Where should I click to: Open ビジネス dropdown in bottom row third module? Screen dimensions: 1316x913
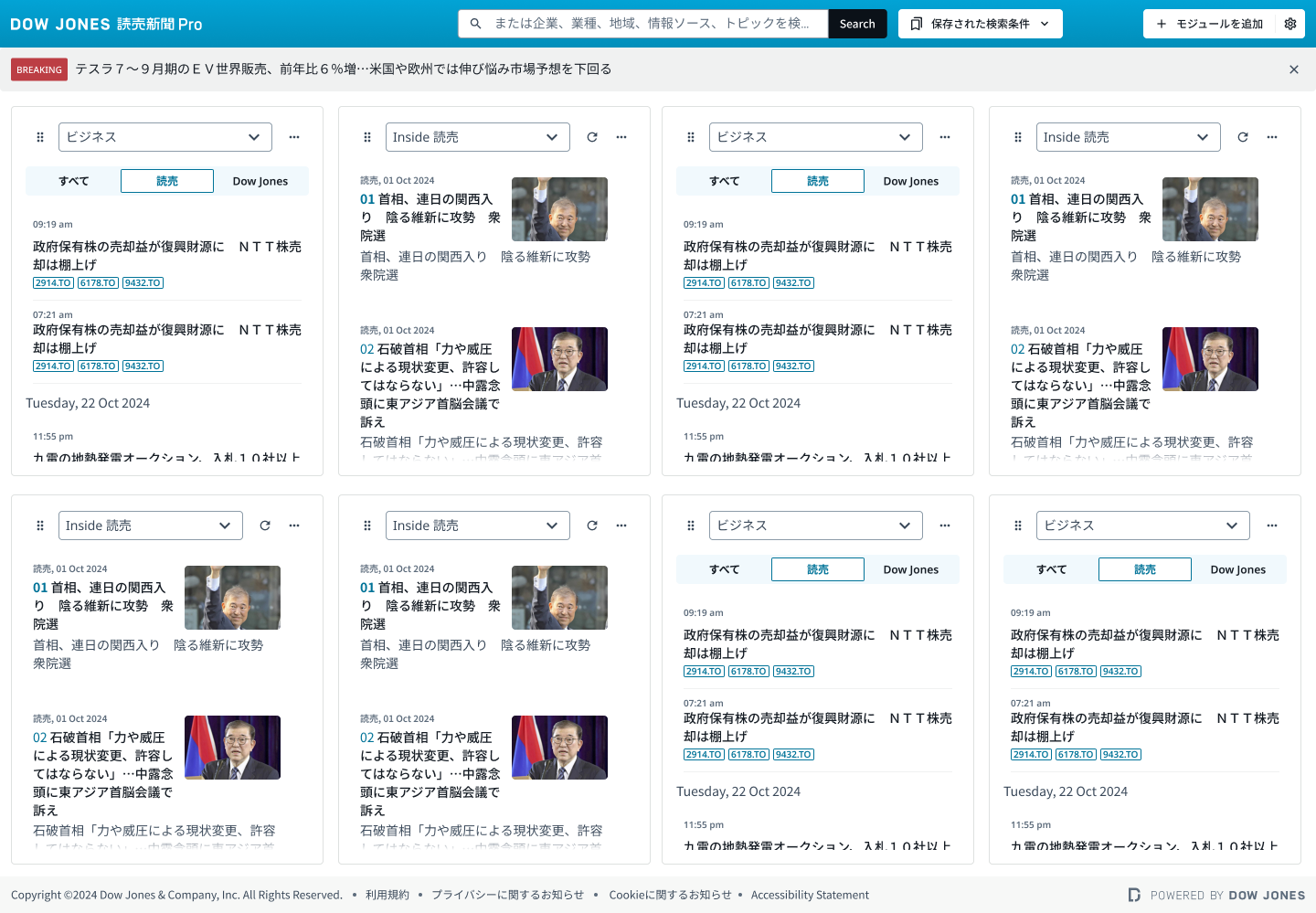point(816,526)
